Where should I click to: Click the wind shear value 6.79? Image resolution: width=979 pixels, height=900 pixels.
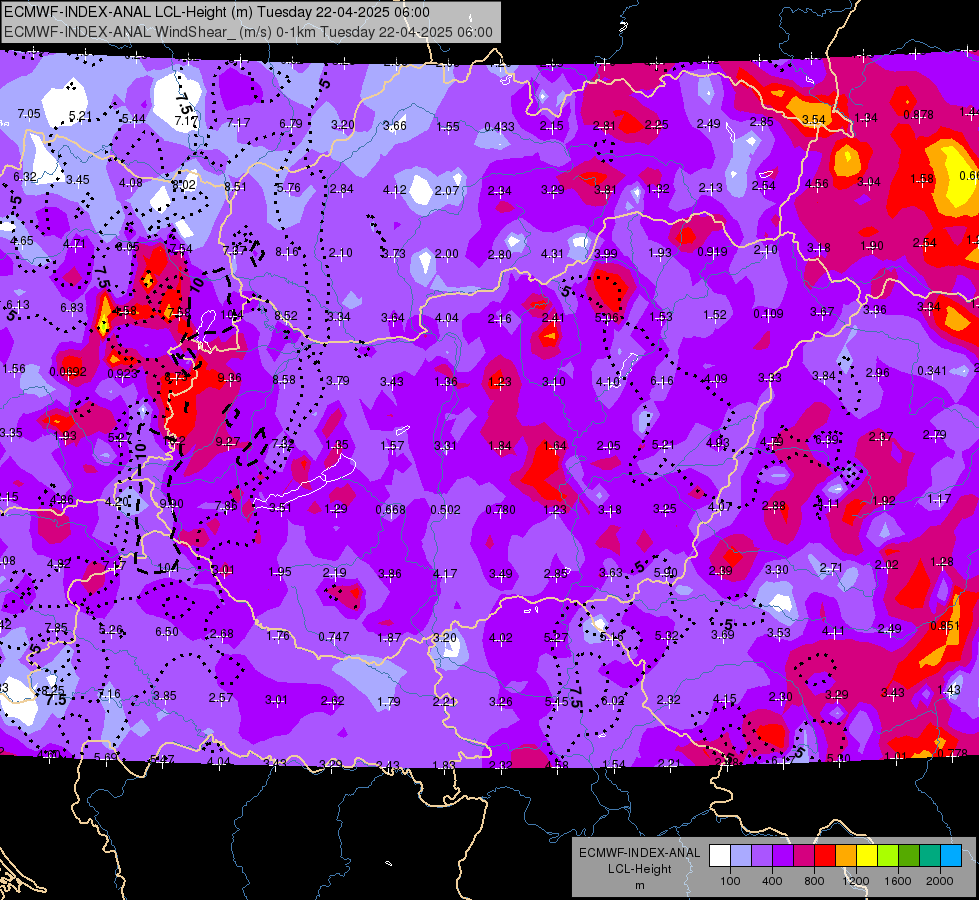(x=291, y=124)
